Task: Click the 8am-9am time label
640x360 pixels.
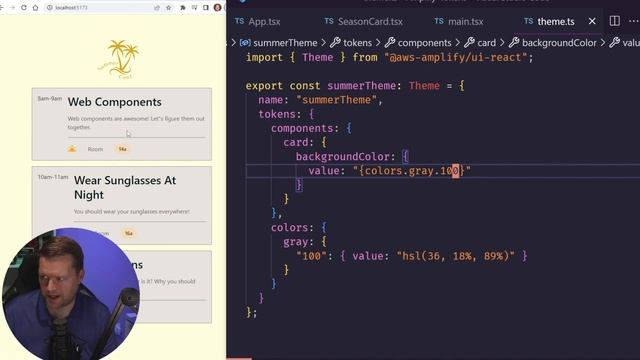Action: click(x=50, y=98)
